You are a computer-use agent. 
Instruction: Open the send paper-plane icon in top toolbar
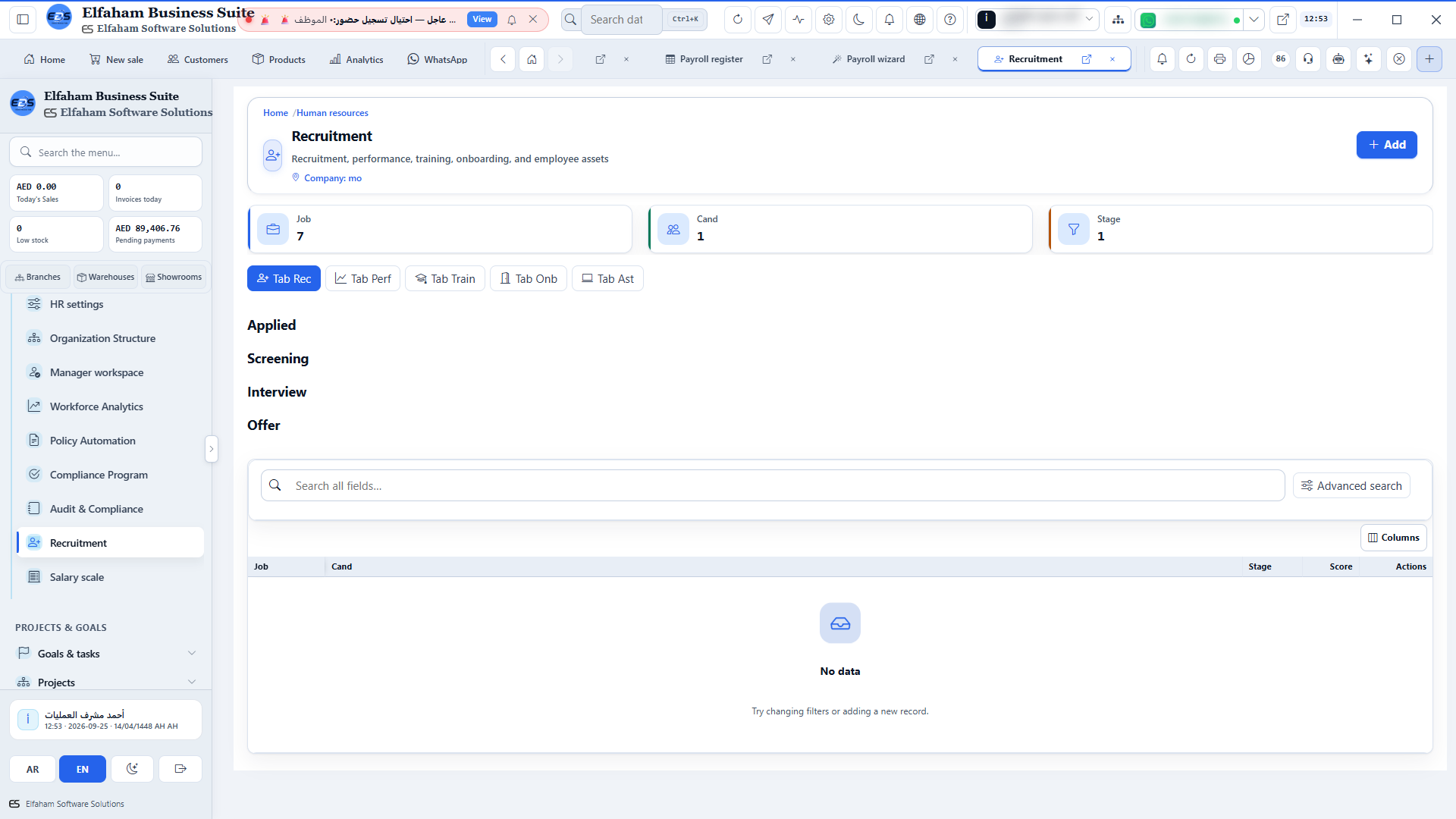[768, 20]
